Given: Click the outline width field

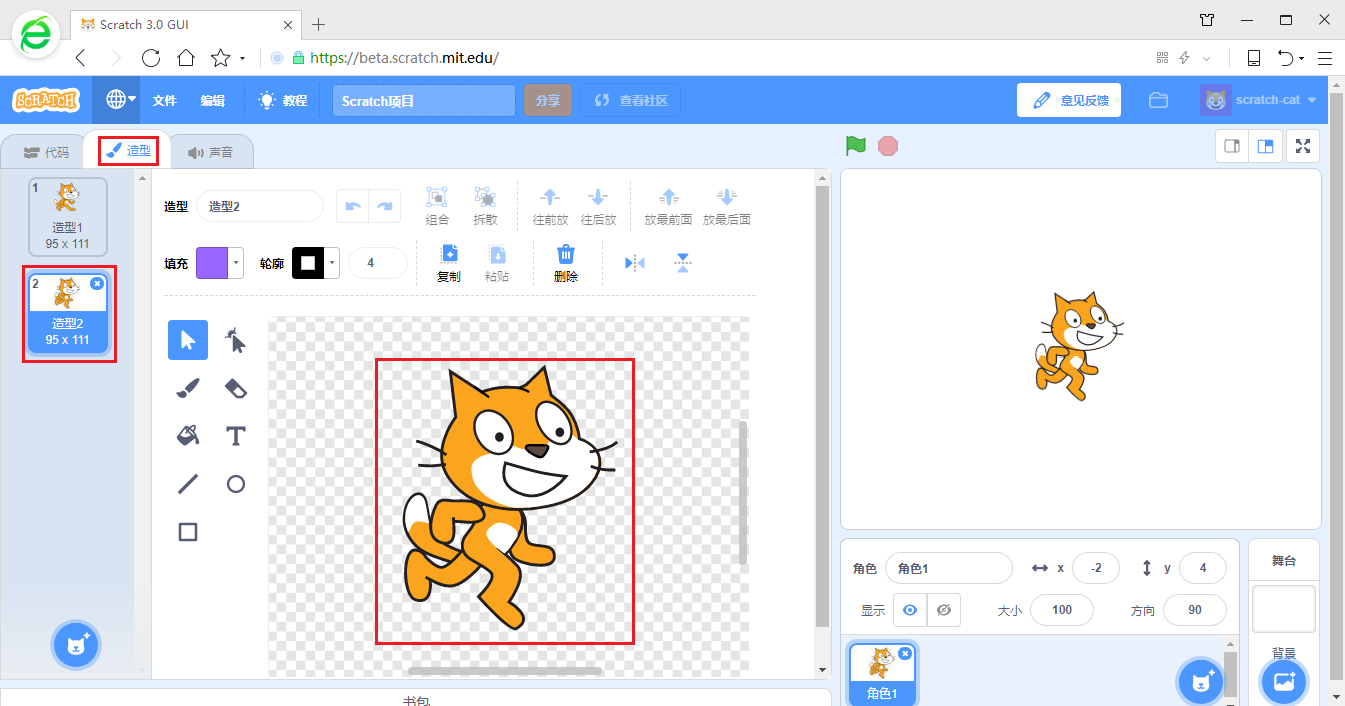Looking at the screenshot, I should pos(377,263).
